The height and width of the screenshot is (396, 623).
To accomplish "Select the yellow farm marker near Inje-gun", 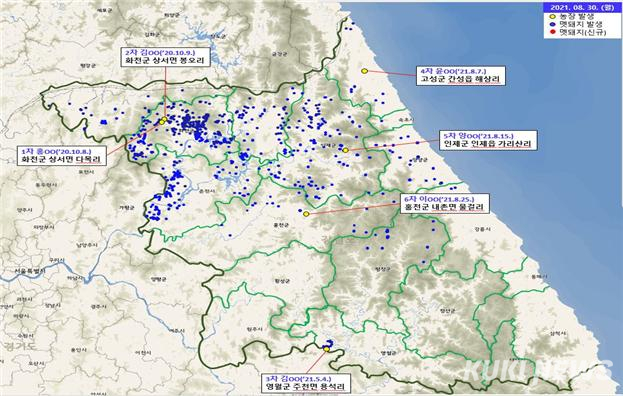I will [x=346, y=150].
